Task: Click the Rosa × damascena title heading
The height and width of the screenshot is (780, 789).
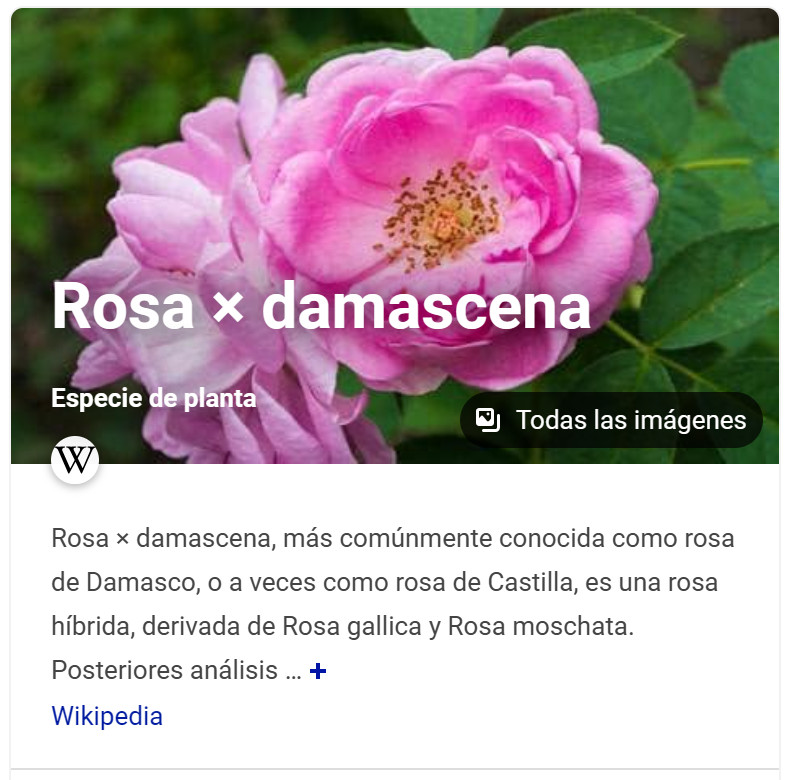Action: (321, 306)
